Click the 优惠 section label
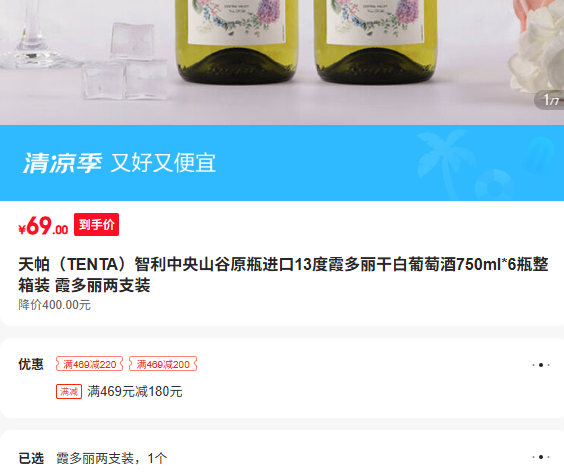This screenshot has height=472, width=564. 31,364
